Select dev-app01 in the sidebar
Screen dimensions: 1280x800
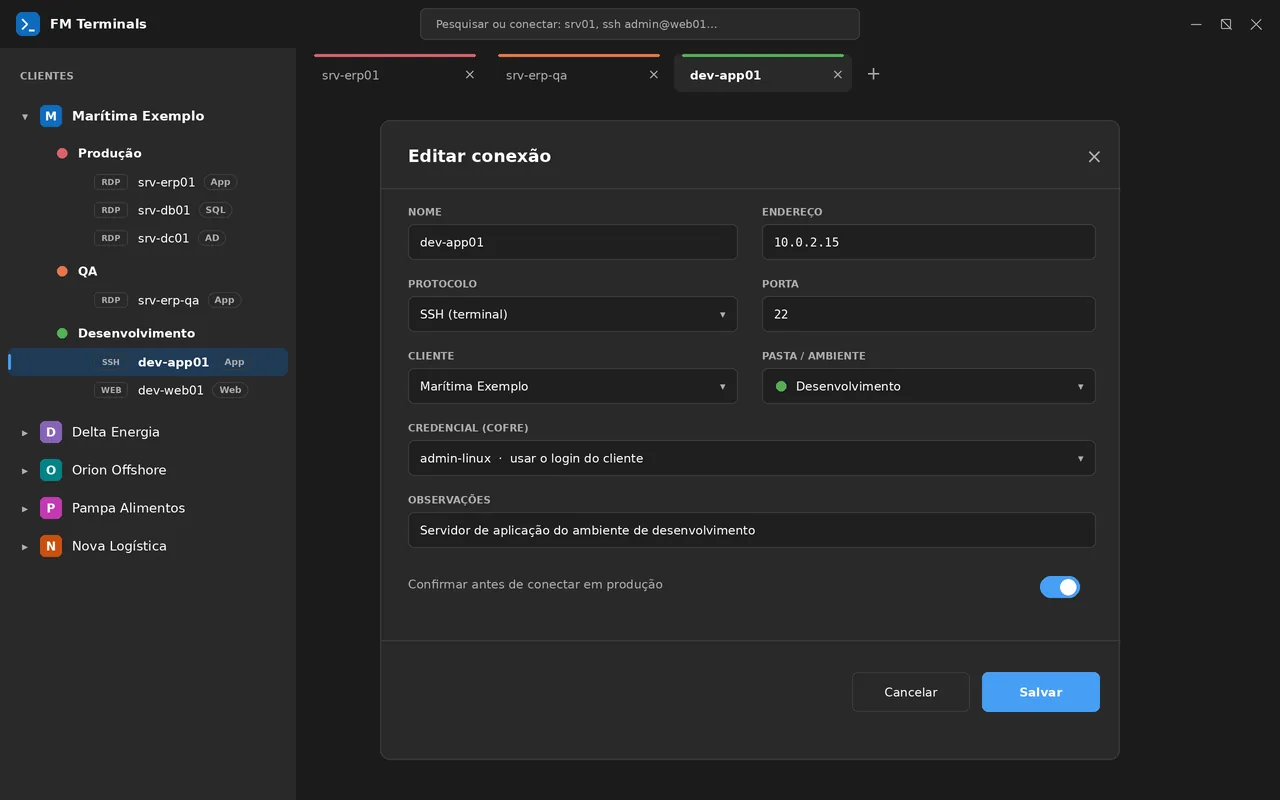pos(148,362)
